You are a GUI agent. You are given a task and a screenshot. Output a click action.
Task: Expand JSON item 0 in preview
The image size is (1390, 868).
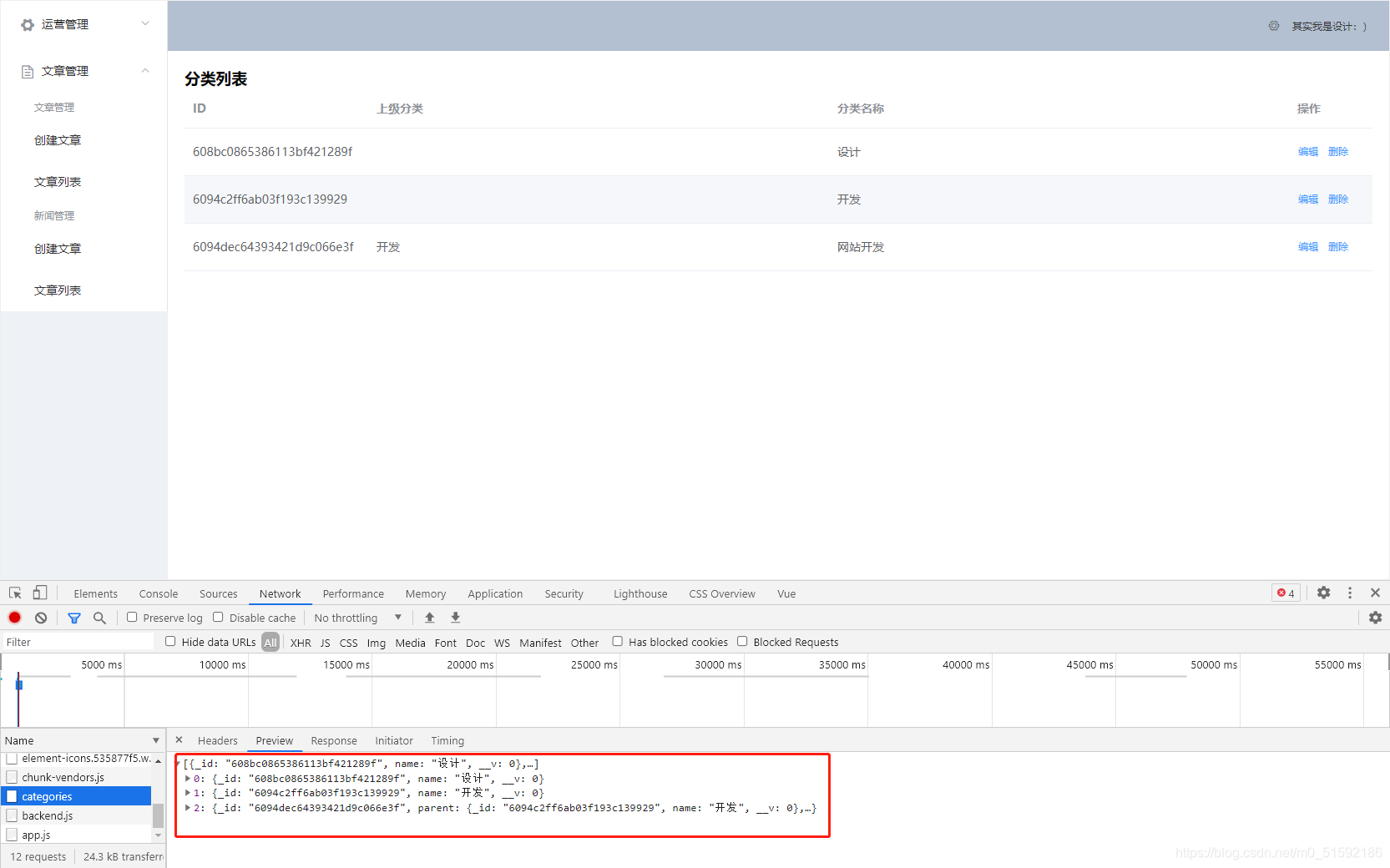(188, 779)
